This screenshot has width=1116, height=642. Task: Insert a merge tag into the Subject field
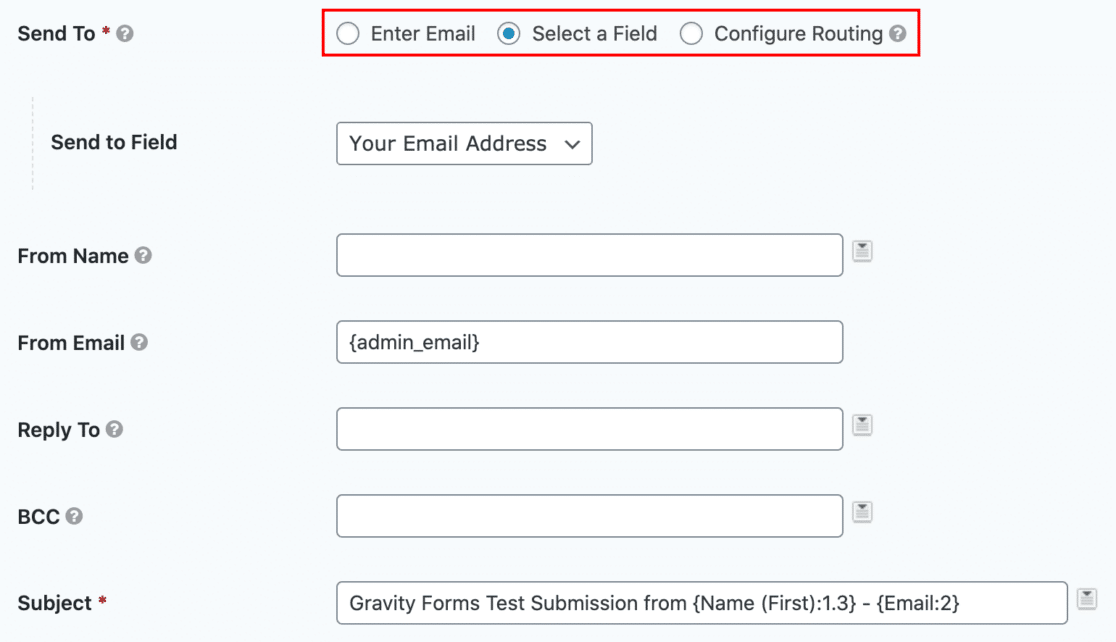click(1086, 598)
